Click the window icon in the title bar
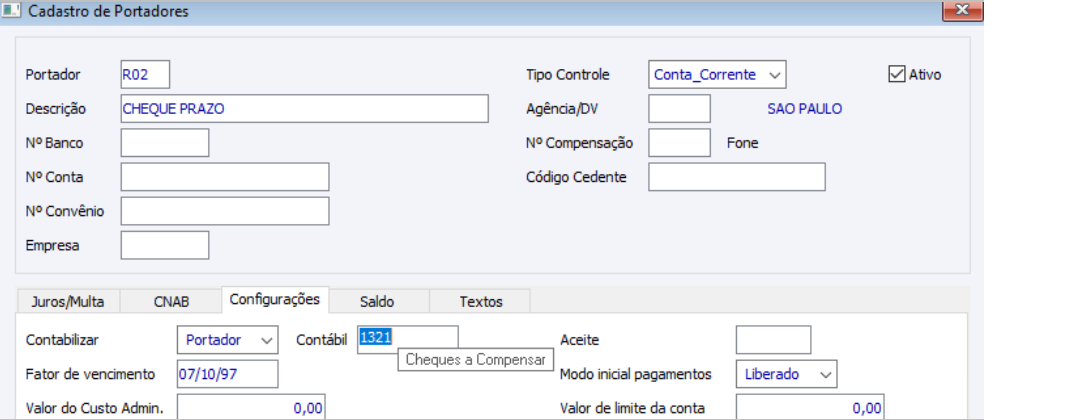 coord(12,11)
